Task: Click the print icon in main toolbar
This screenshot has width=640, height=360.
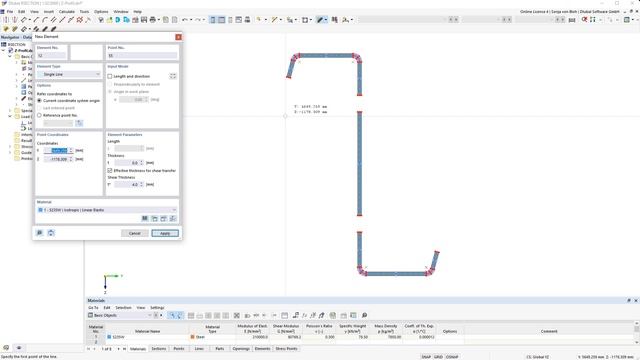Action: [153, 20]
